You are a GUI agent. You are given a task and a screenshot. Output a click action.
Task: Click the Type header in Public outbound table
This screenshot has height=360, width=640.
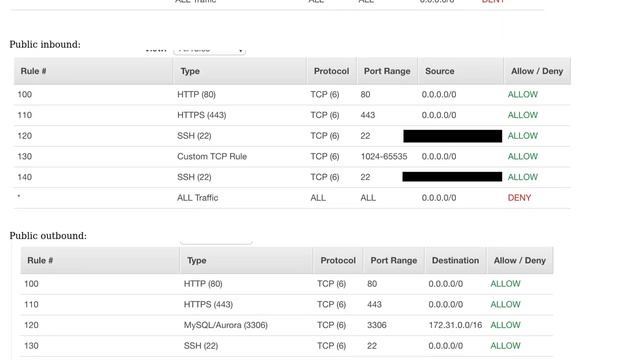(x=197, y=260)
